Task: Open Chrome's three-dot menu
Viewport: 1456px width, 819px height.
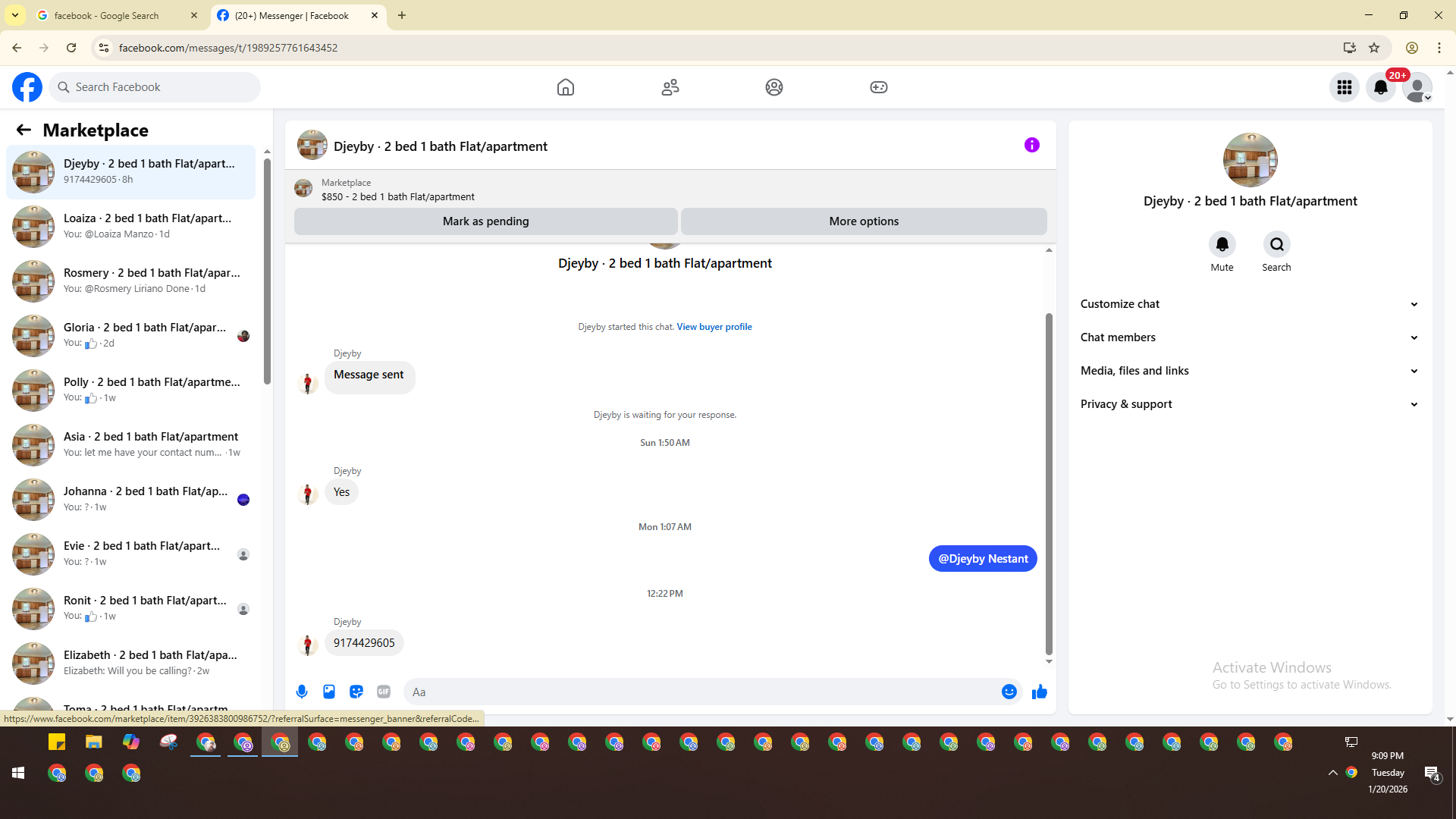Action: [1439, 48]
